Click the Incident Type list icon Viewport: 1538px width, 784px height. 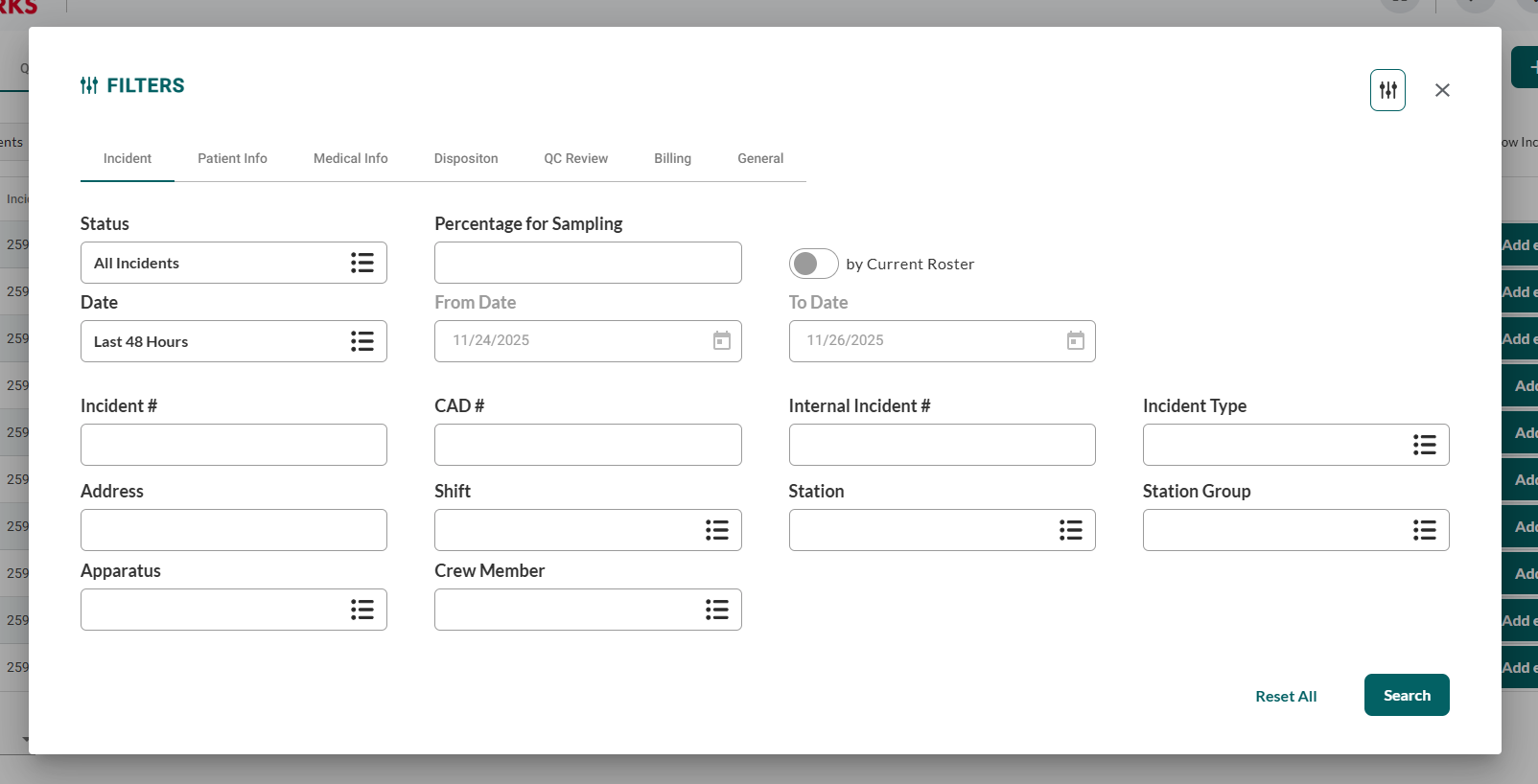1424,445
